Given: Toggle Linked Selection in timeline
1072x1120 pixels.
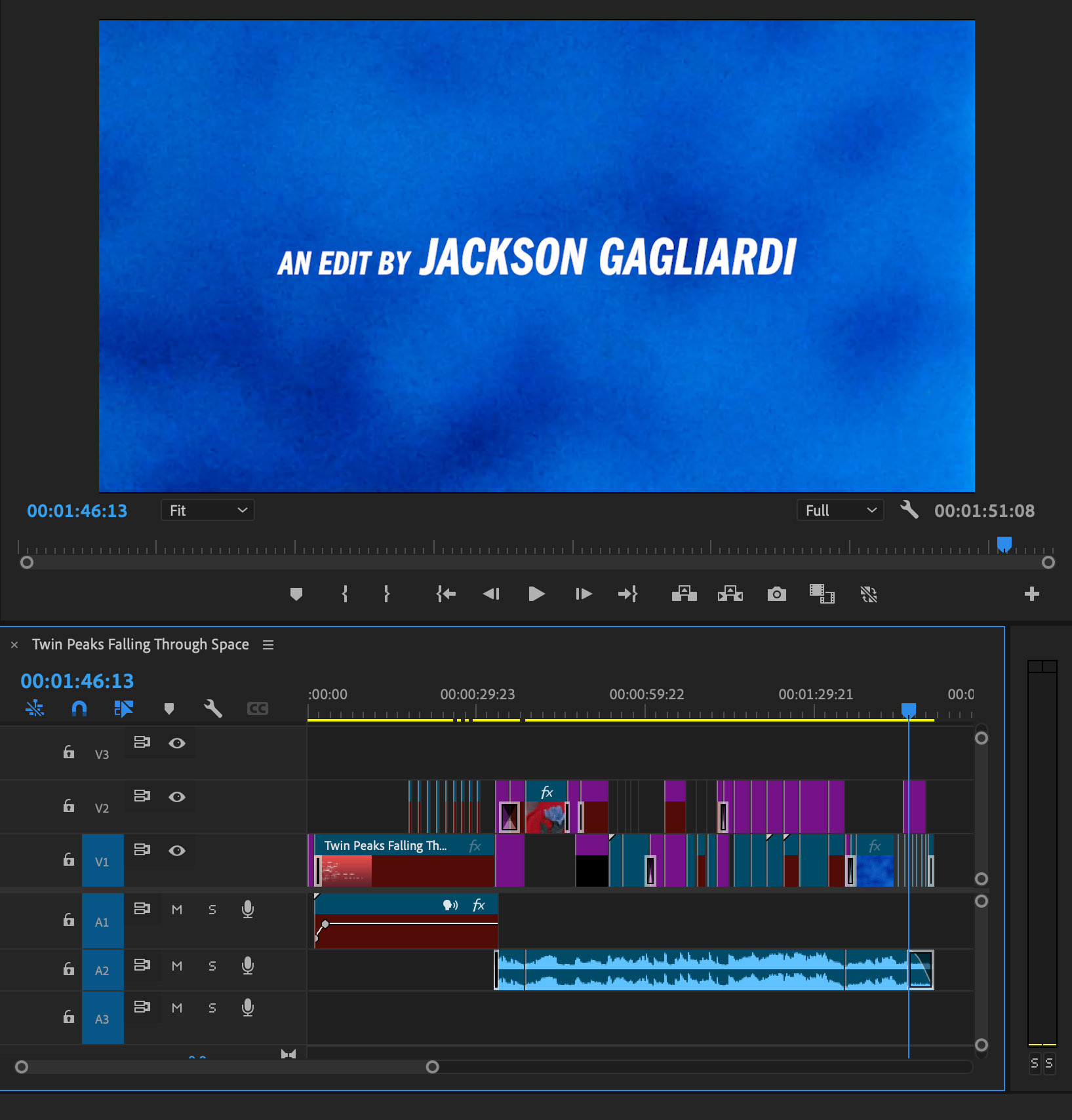Looking at the screenshot, I should 123,708.
